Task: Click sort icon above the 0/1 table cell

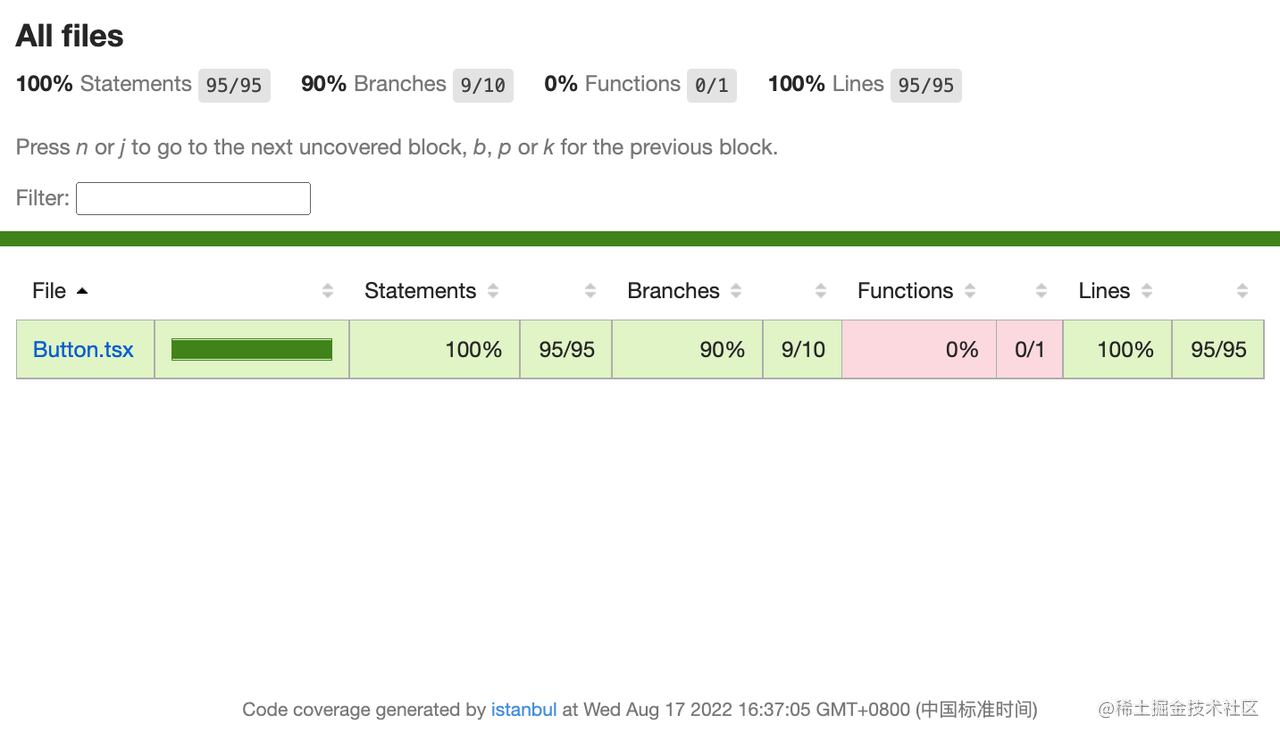Action: (1041, 291)
